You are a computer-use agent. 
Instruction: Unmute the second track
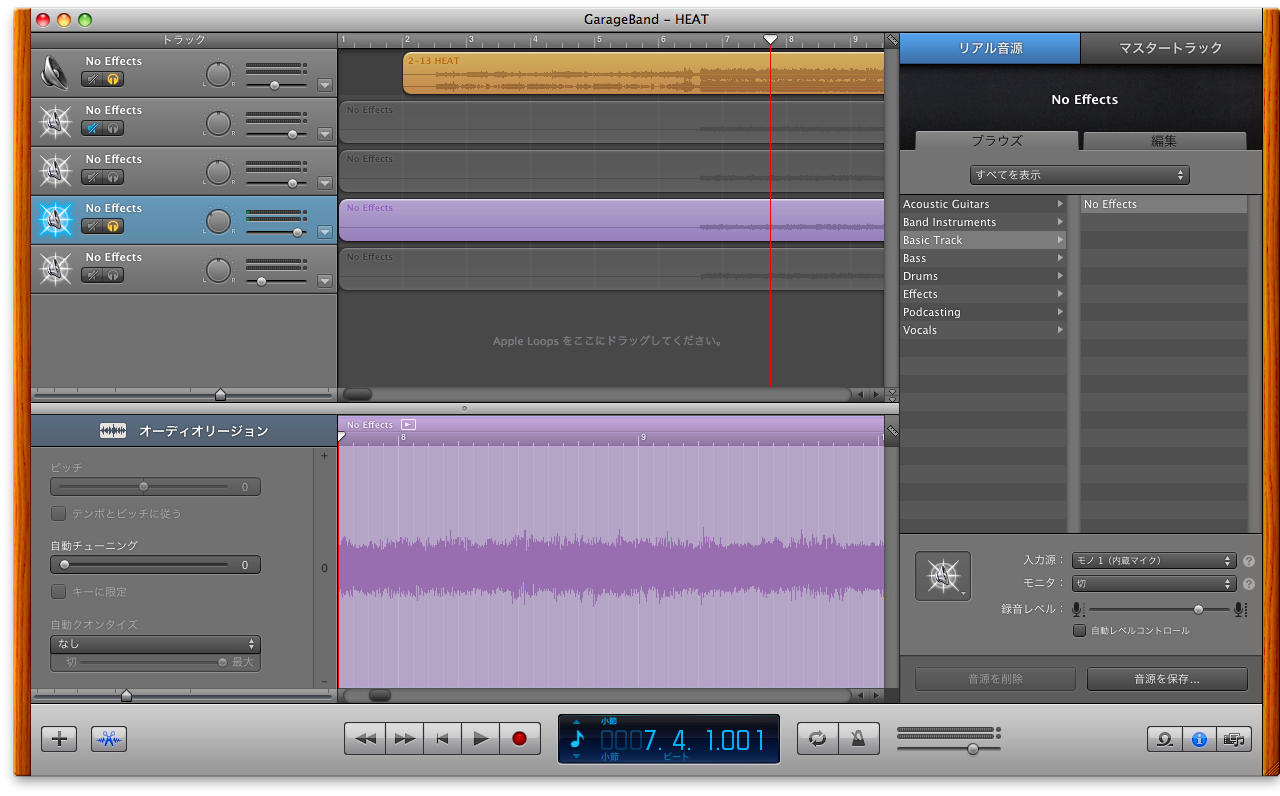(93, 128)
